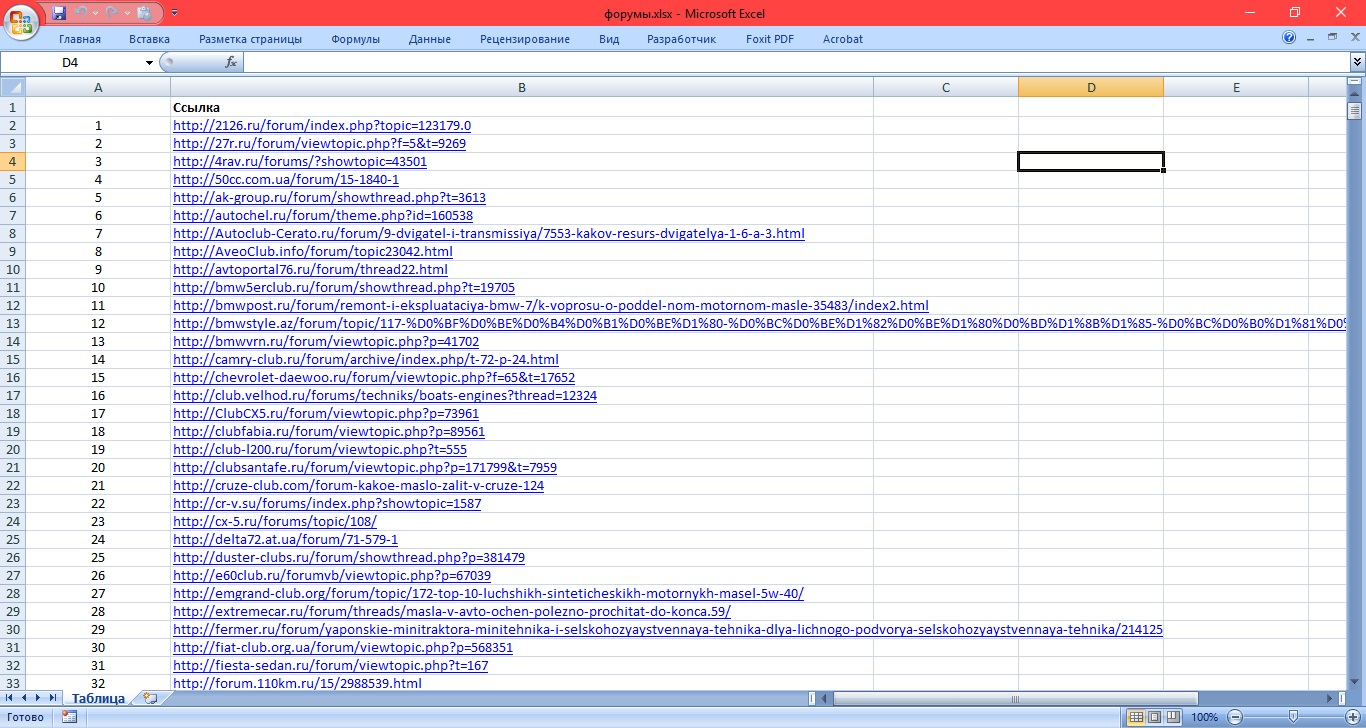
Task: Switch to Page Layout view
Action: point(1154,717)
